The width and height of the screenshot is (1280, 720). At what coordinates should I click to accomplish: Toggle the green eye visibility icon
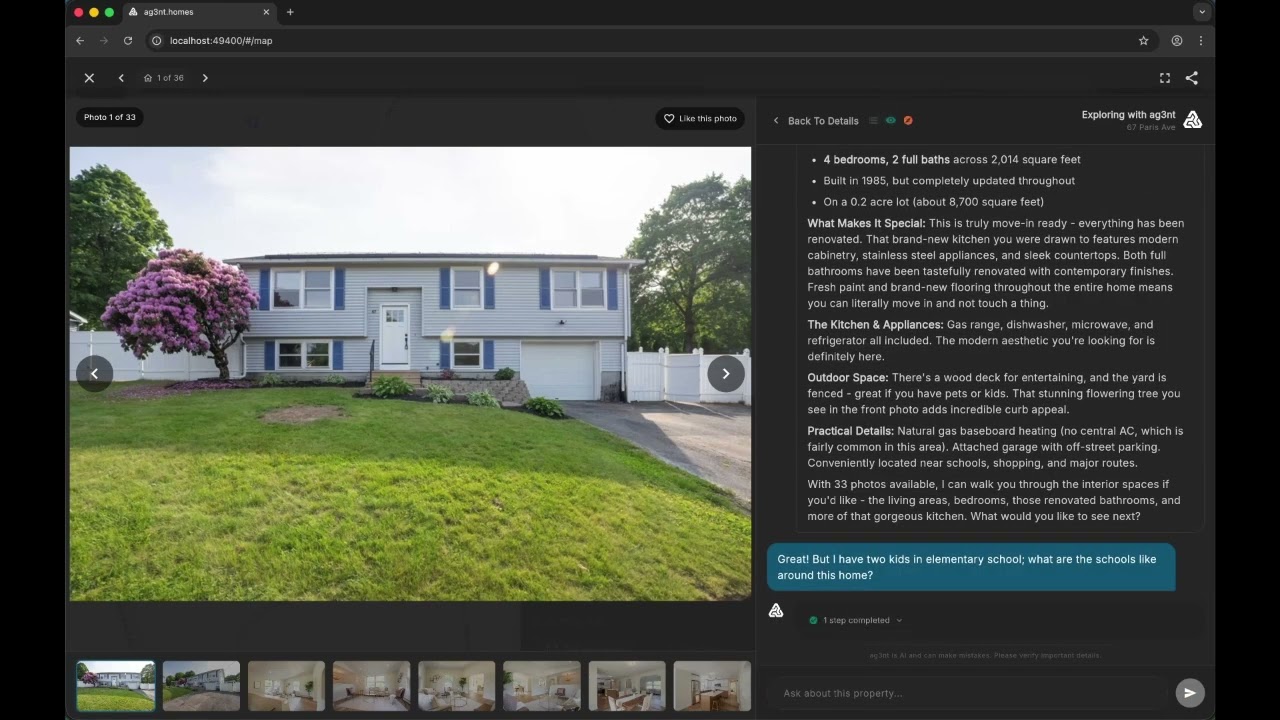[x=890, y=120]
